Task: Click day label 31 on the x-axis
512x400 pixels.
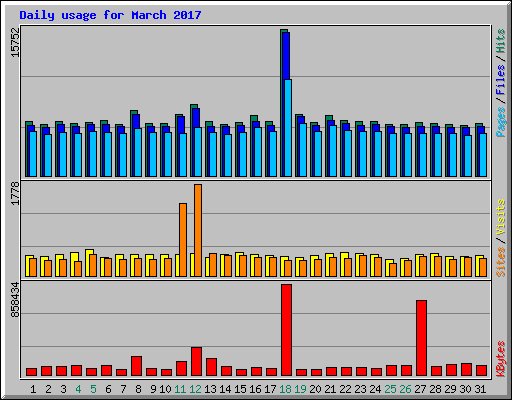Action: [x=480, y=389]
